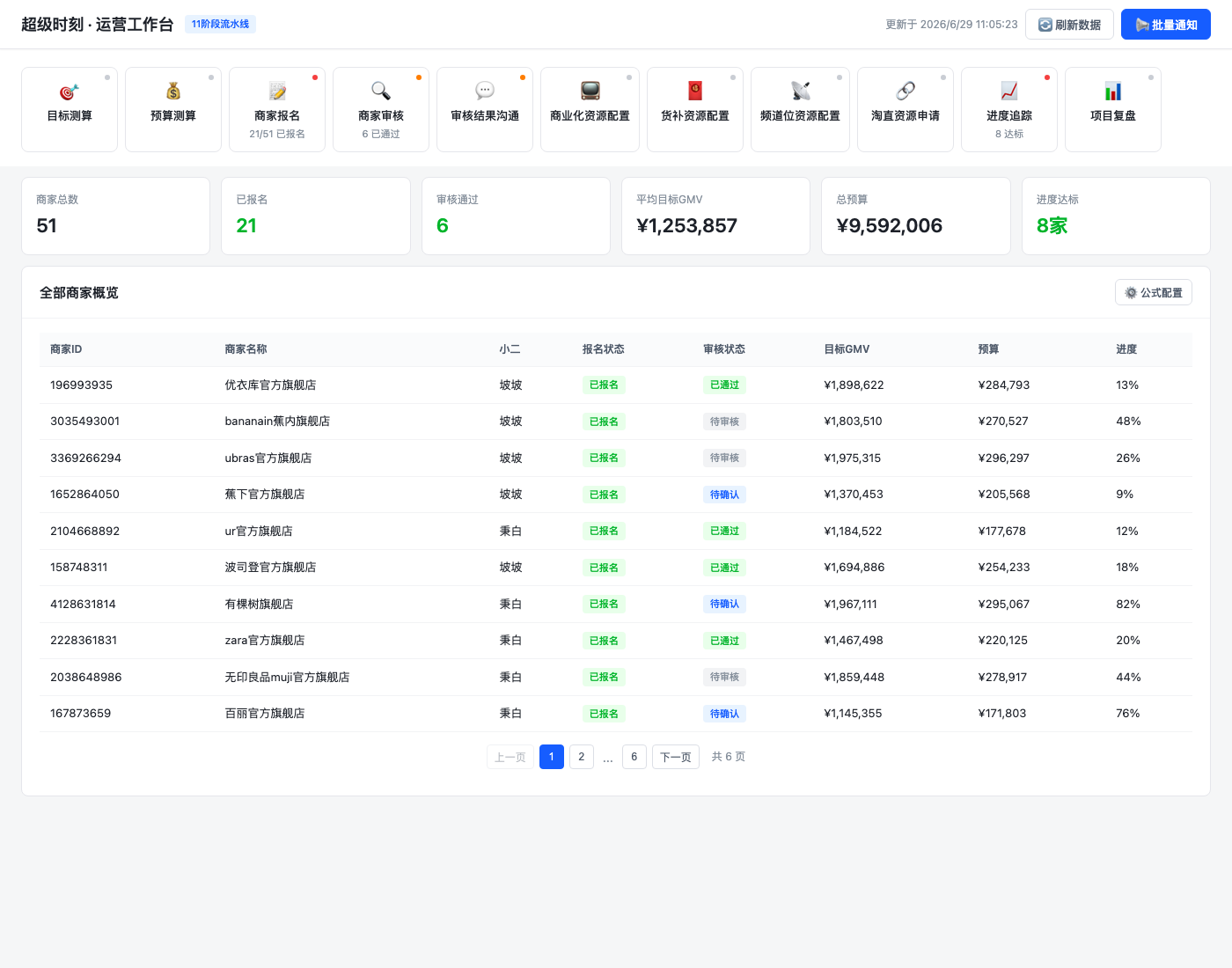
Task: Select the 无印良品muji官方旗舰店 merchant name
Action: 287,678
